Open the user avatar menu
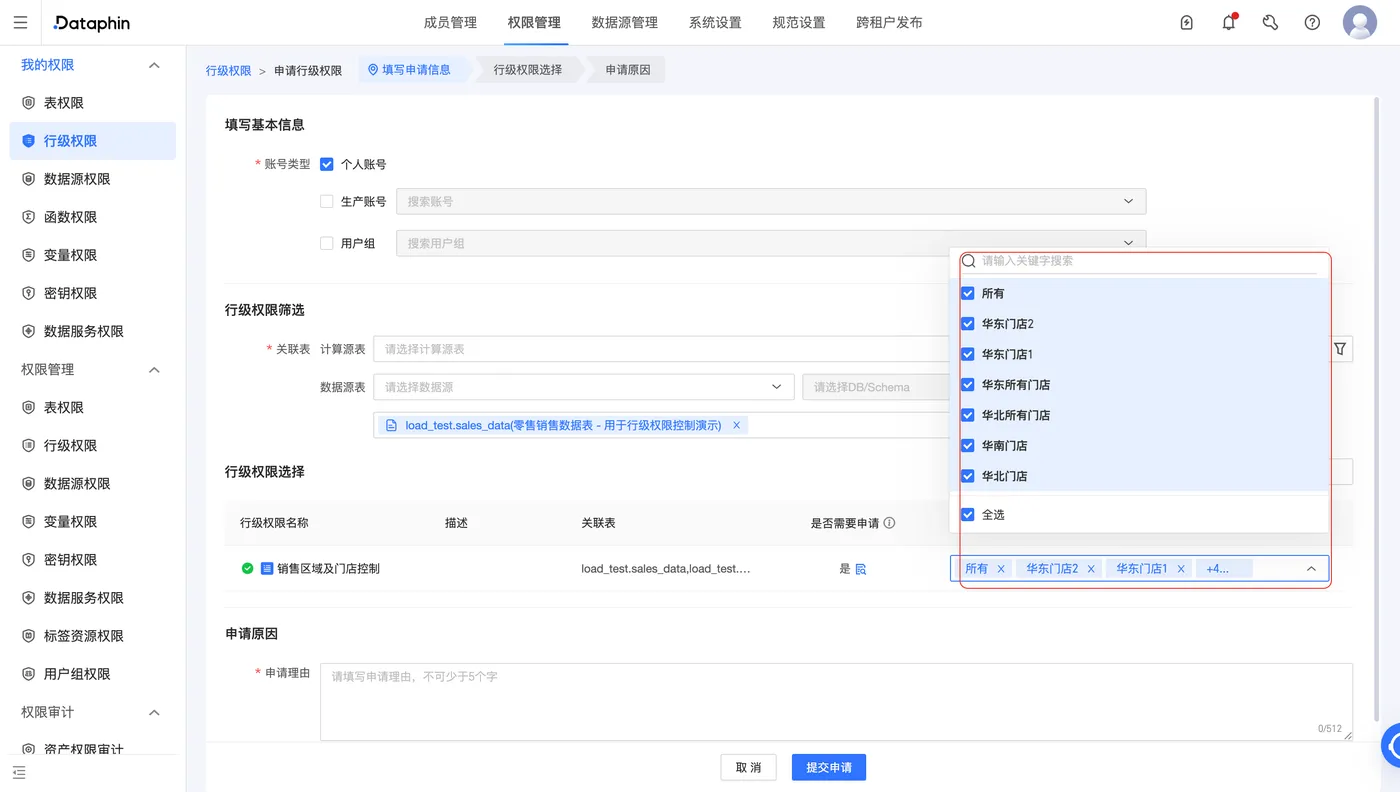Viewport: 1400px width, 792px height. [1360, 22]
